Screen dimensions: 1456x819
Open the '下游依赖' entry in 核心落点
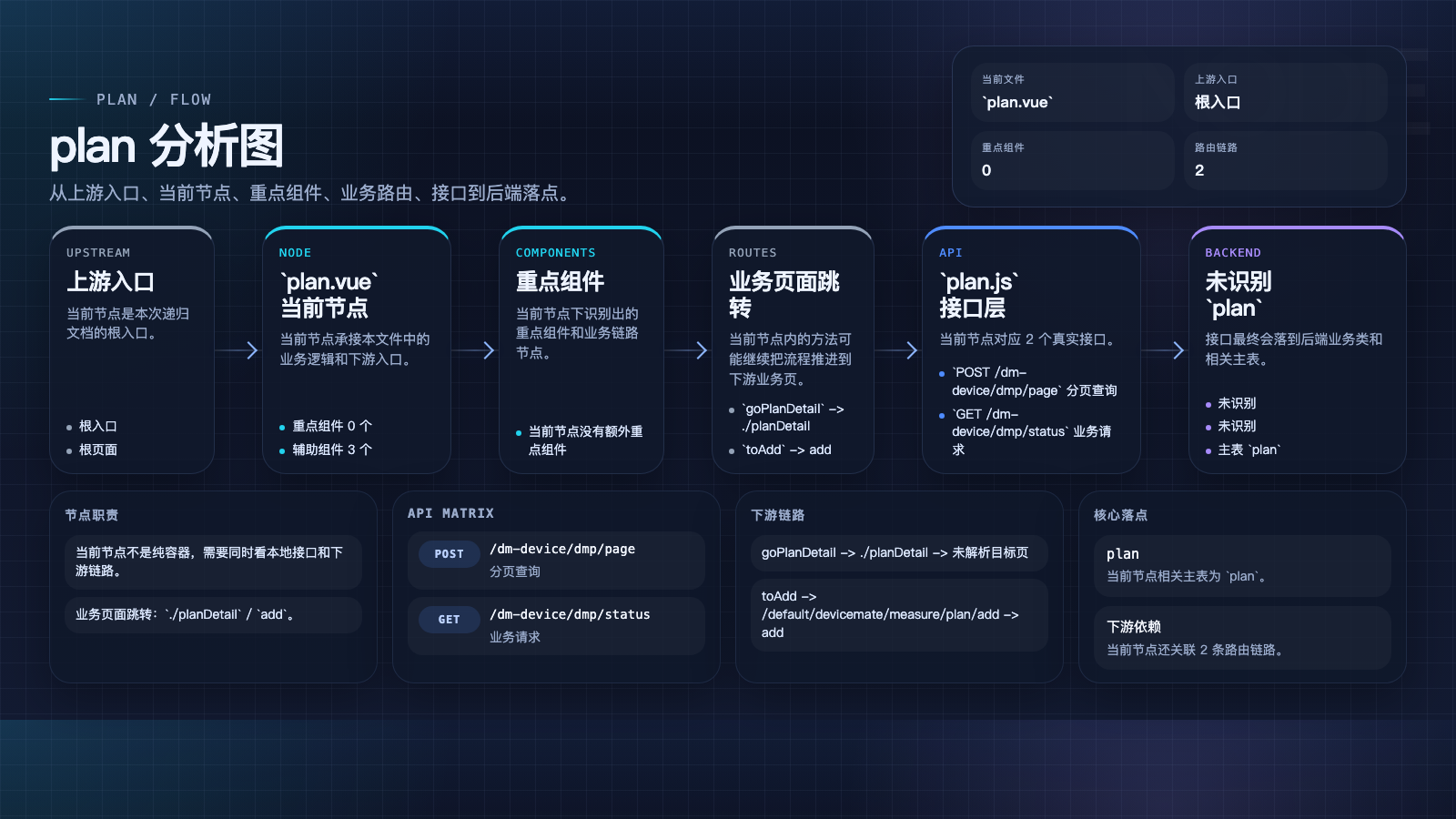(1242, 638)
